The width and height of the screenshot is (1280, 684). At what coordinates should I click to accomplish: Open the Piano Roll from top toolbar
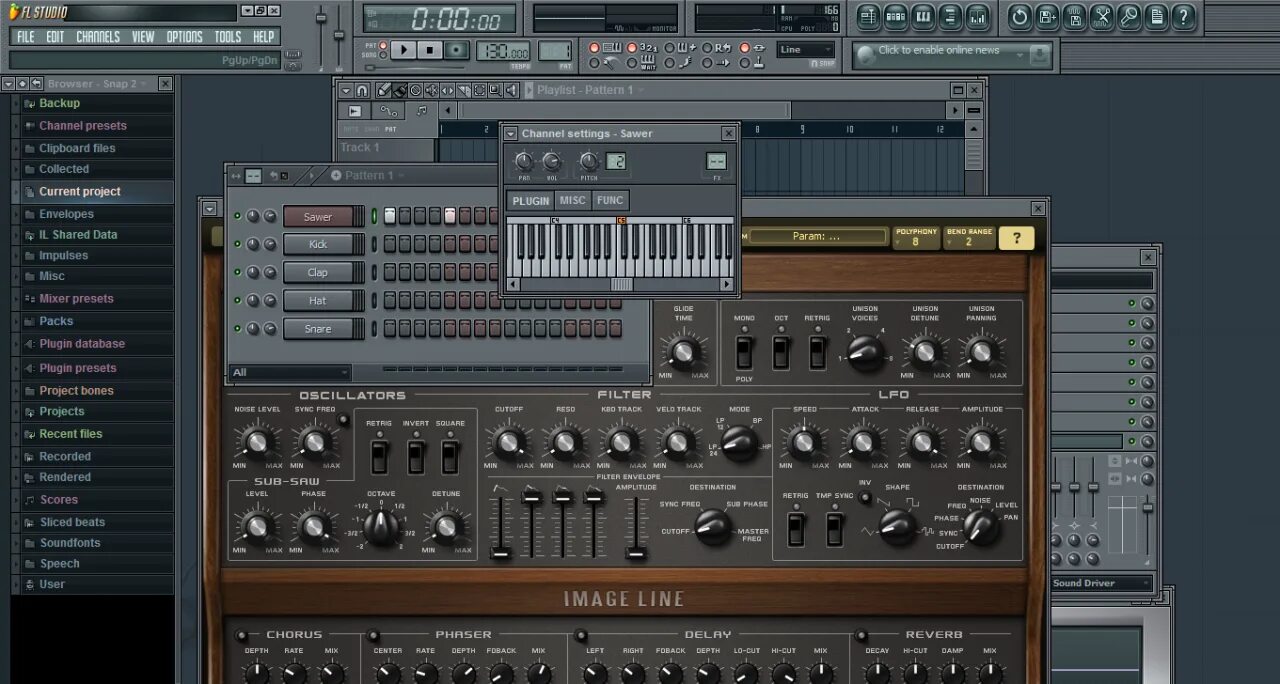click(923, 16)
